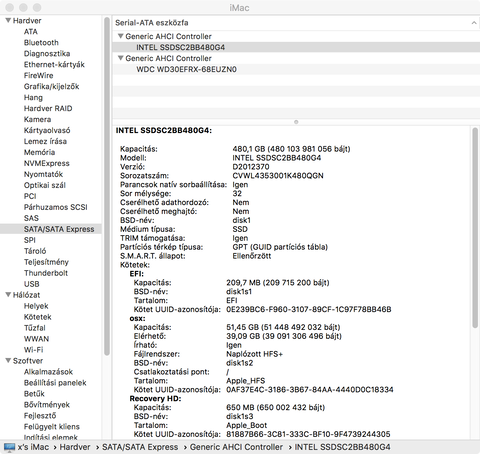Select Ethernet-kártyák entry
This screenshot has height=454, width=480.
pos(54,65)
